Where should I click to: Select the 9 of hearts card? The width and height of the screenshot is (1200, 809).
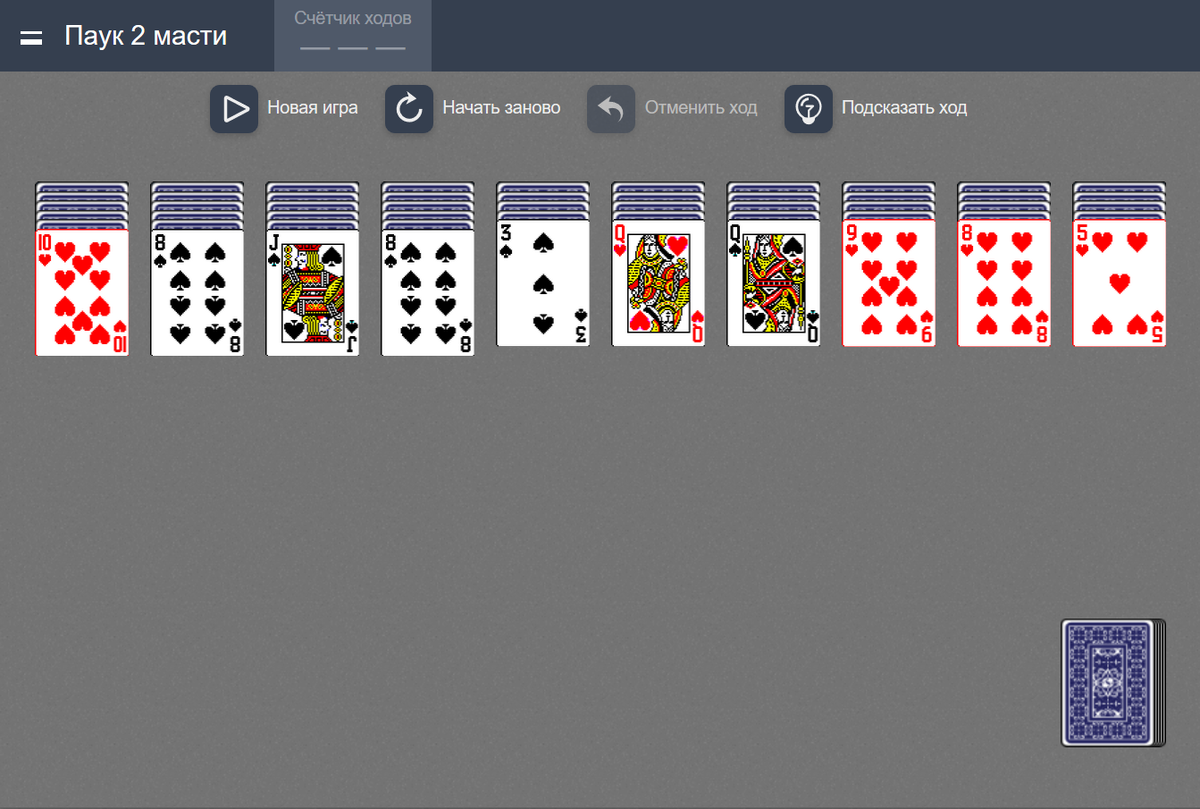(x=889, y=283)
